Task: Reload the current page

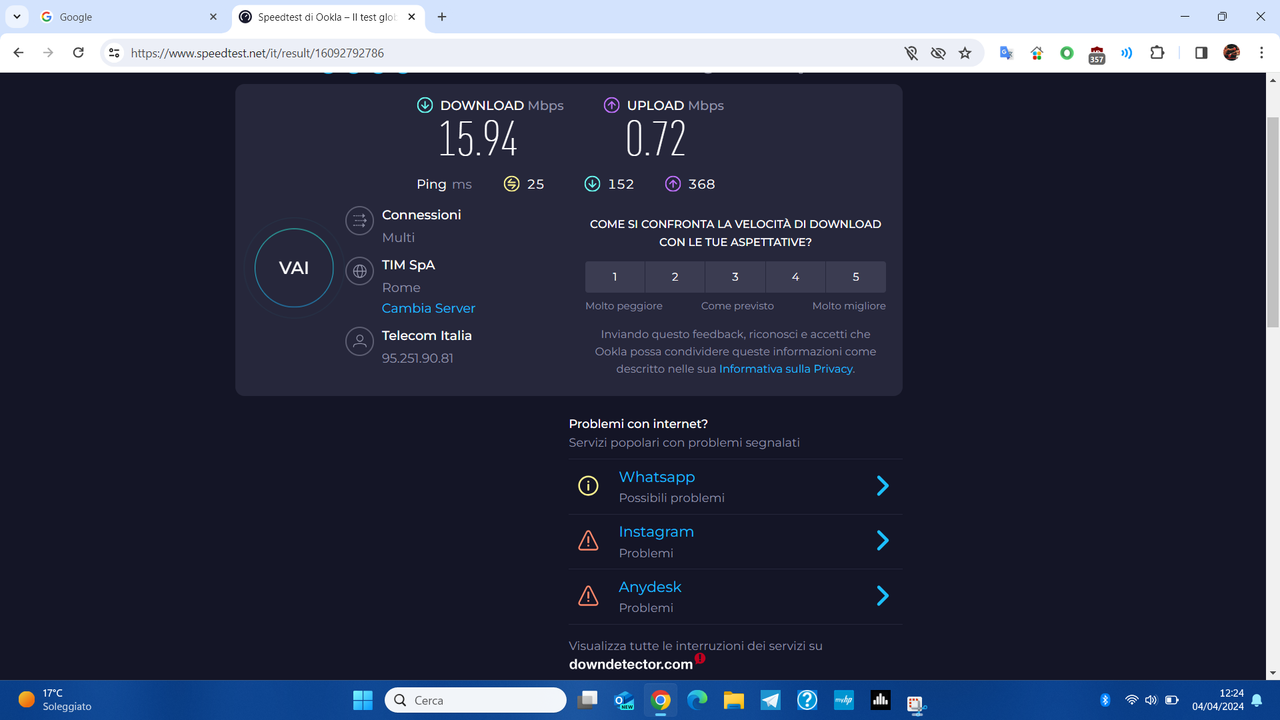Action: click(x=79, y=53)
